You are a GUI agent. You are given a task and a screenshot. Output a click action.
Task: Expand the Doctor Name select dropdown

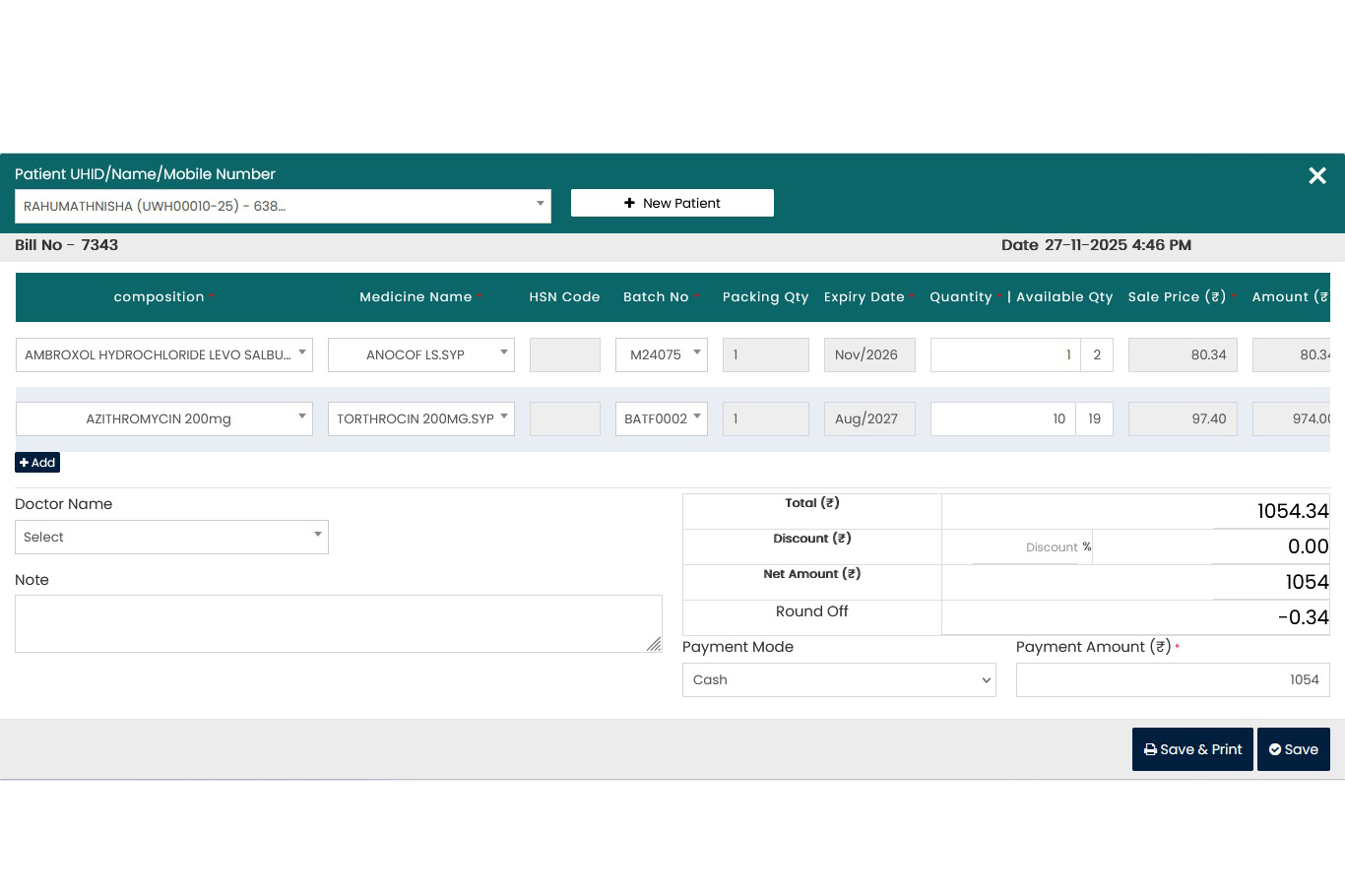[171, 538]
